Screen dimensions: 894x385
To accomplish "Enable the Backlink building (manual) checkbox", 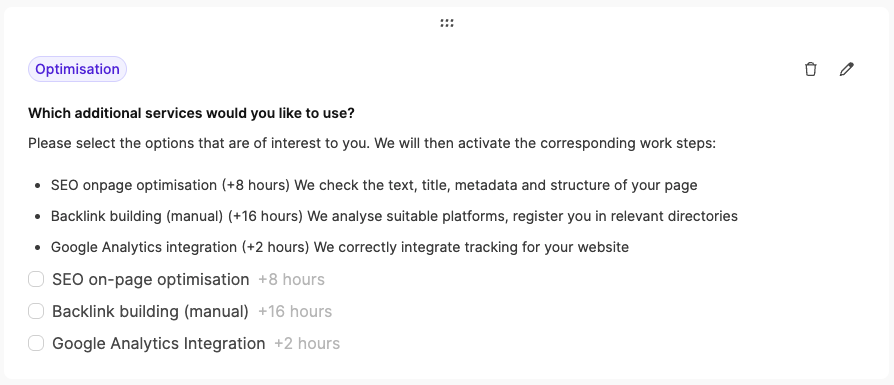I will (36, 311).
